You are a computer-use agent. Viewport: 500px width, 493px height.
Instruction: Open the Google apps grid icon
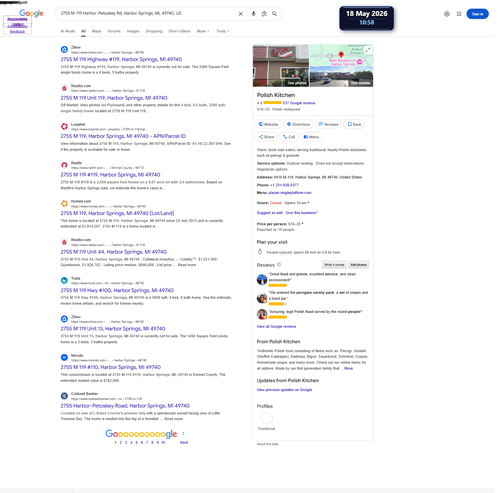pyautogui.click(x=459, y=14)
